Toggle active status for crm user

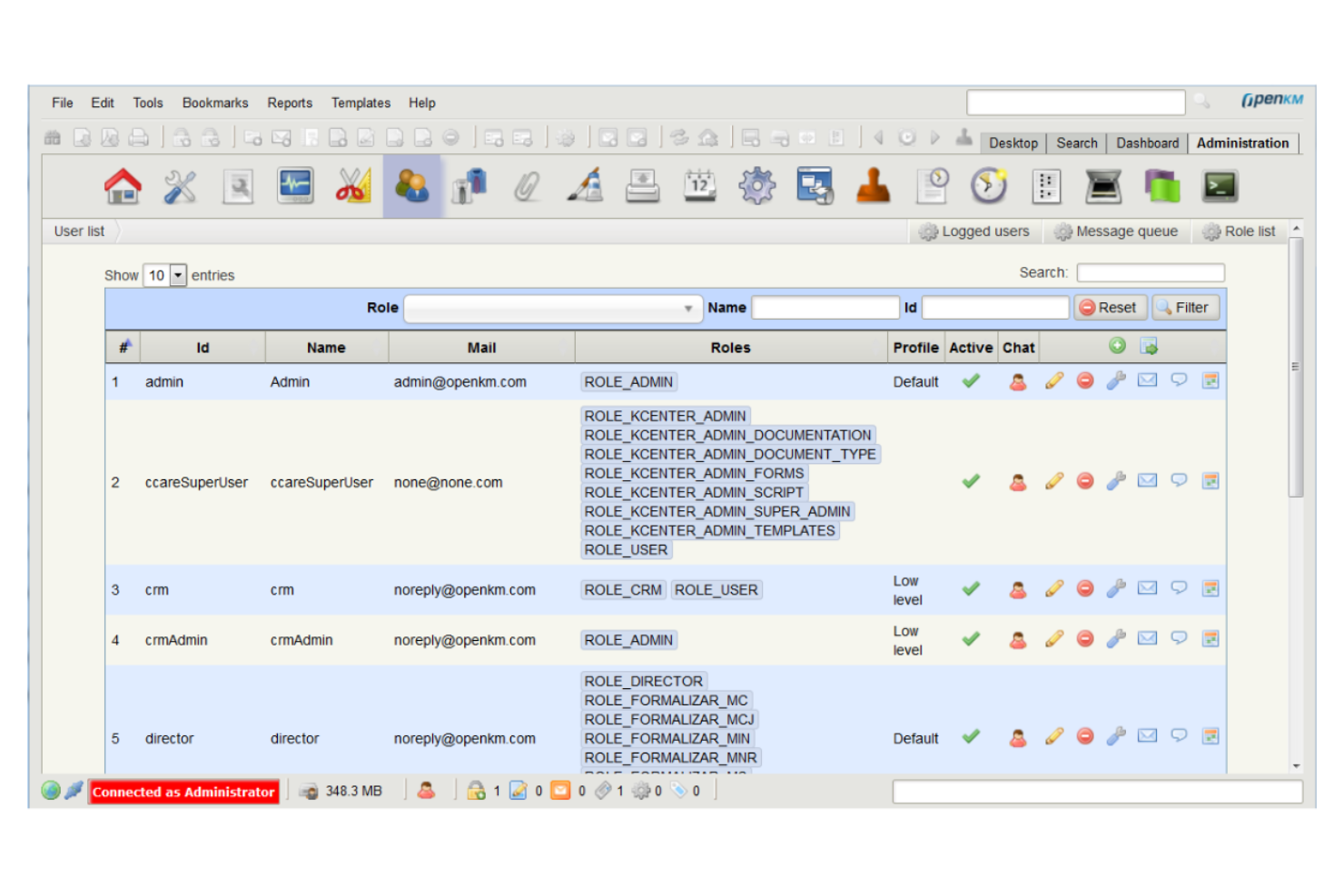tap(970, 588)
